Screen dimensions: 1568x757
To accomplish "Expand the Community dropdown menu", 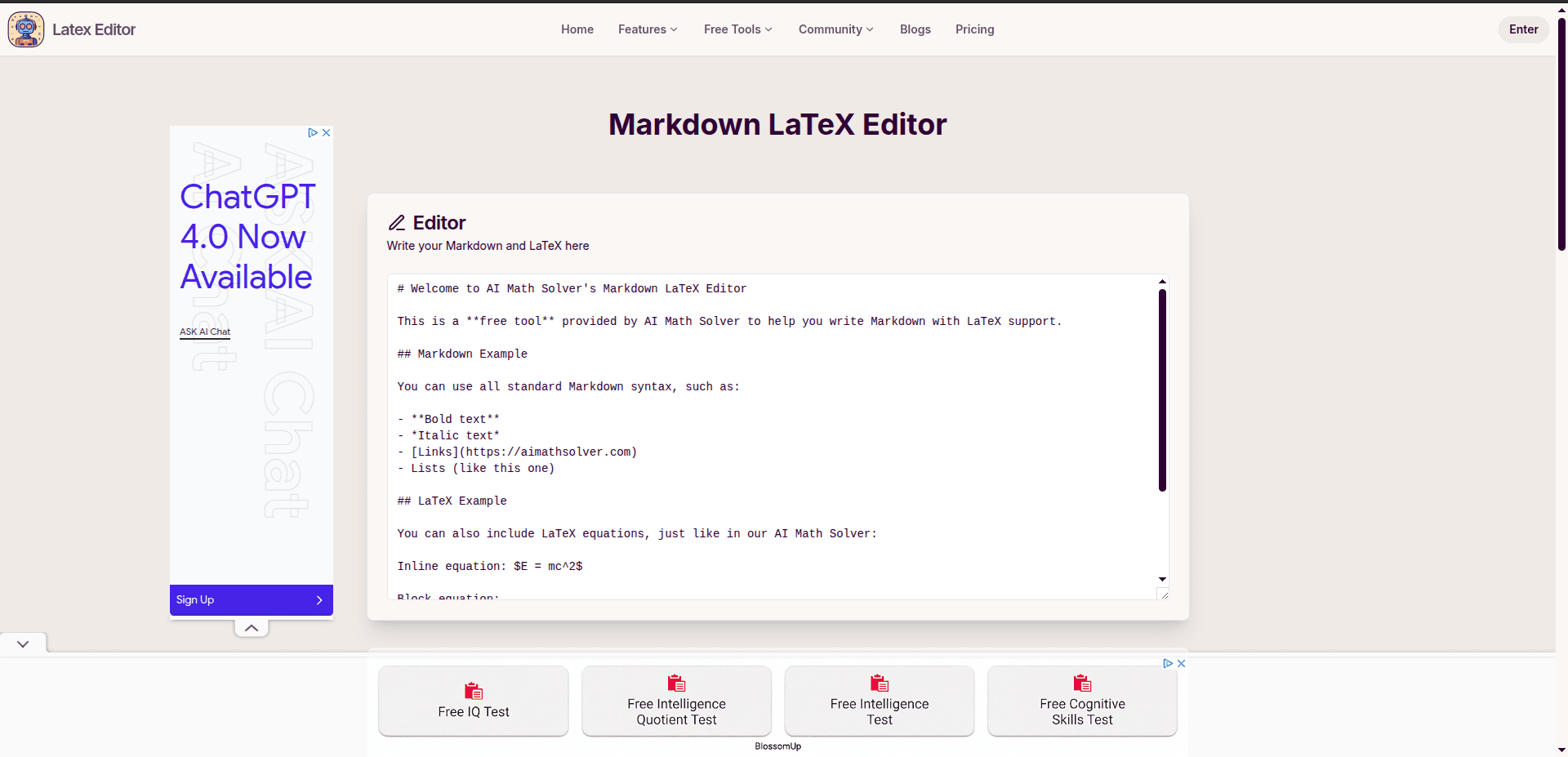I will 835,29.
